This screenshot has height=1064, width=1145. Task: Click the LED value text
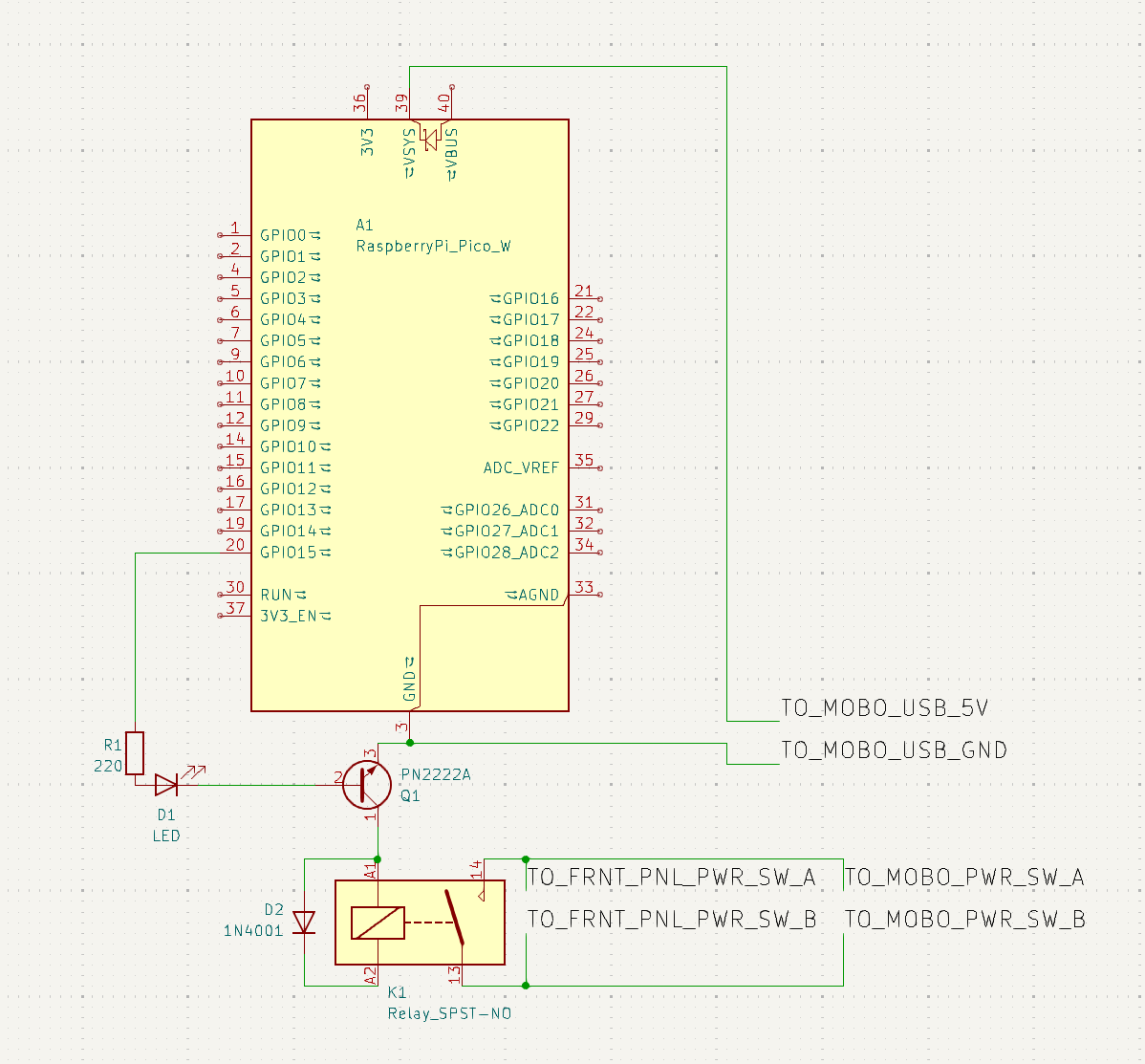166,836
